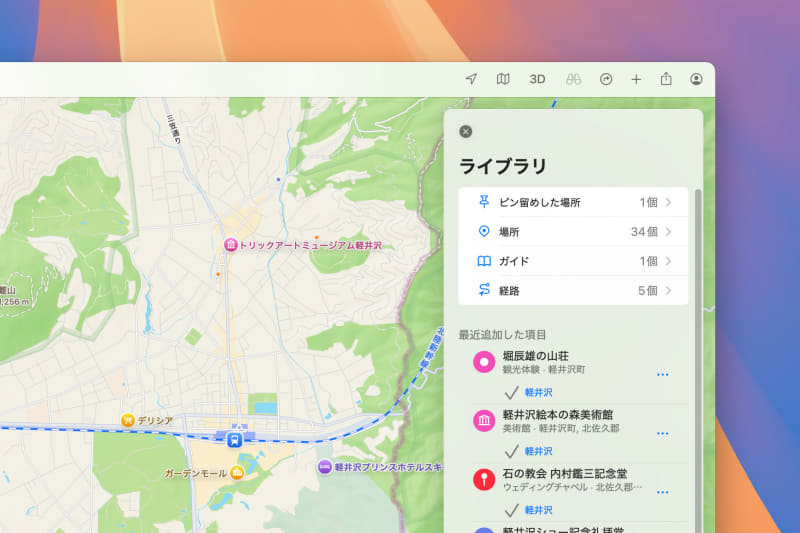Expand chevron on ピン留めした場所 row
800x533 pixels.
[668, 202]
